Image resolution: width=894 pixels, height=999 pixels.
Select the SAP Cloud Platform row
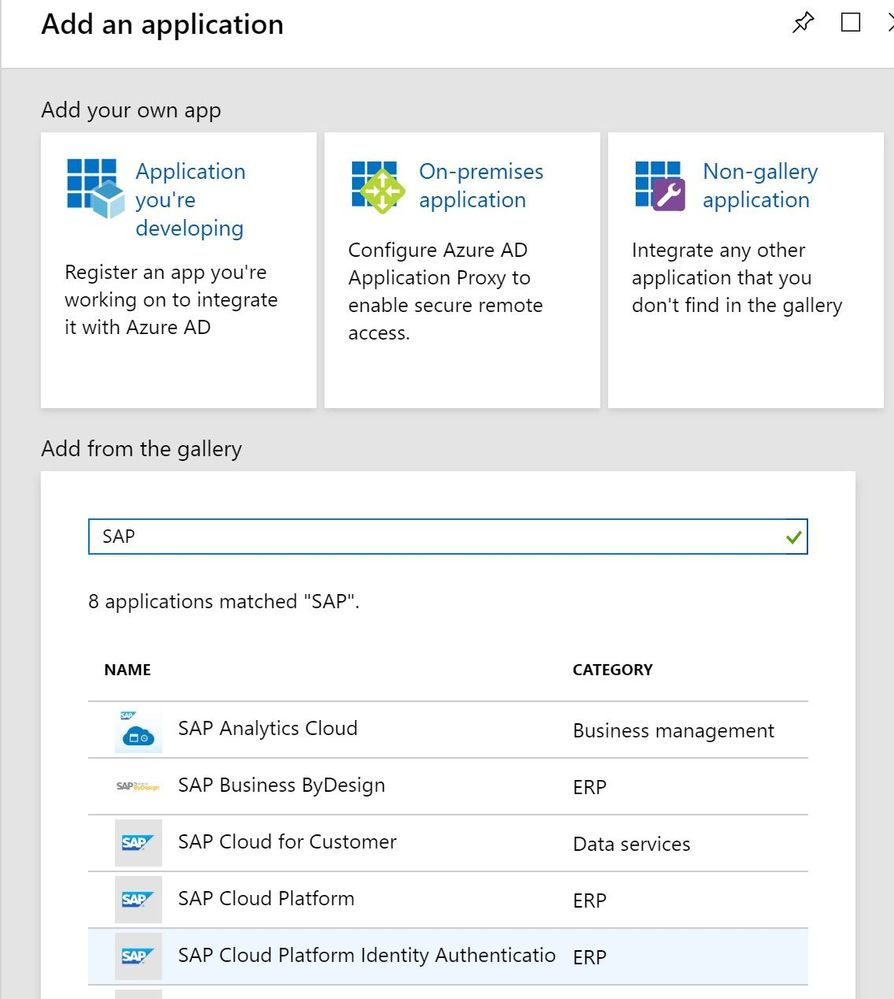[266, 899]
